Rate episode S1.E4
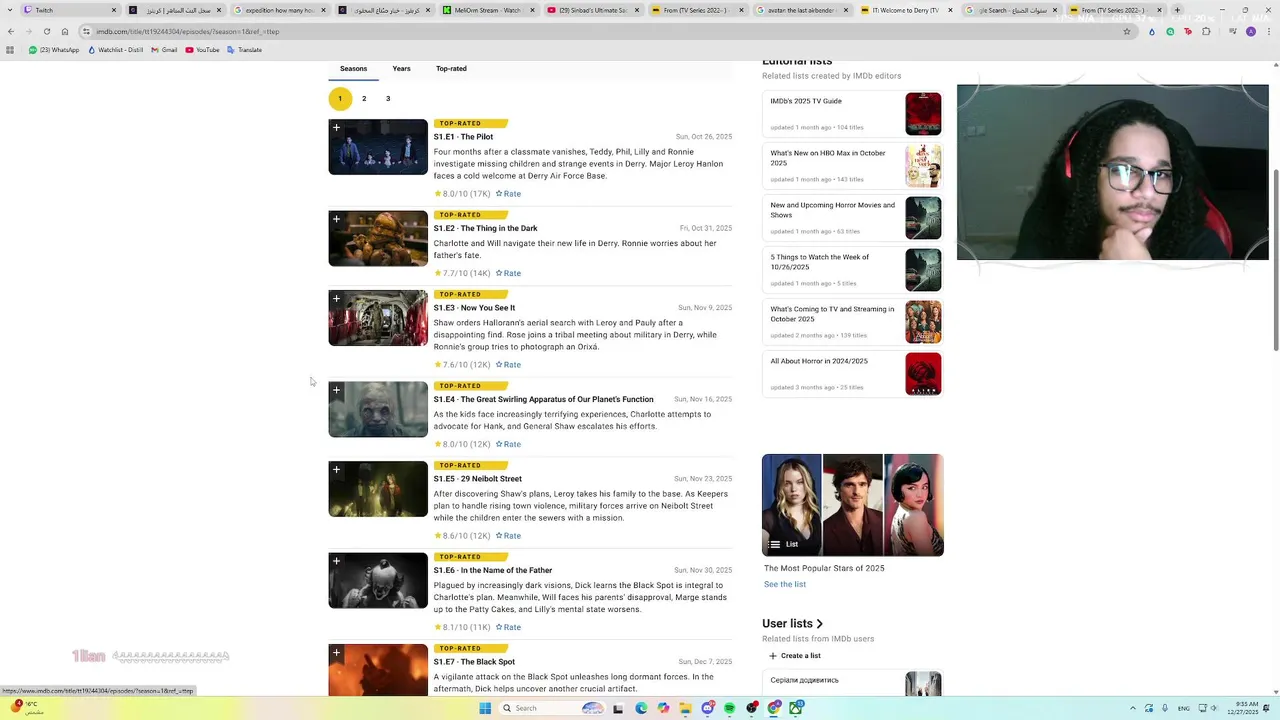Viewport: 1280px width, 720px height. coord(508,444)
